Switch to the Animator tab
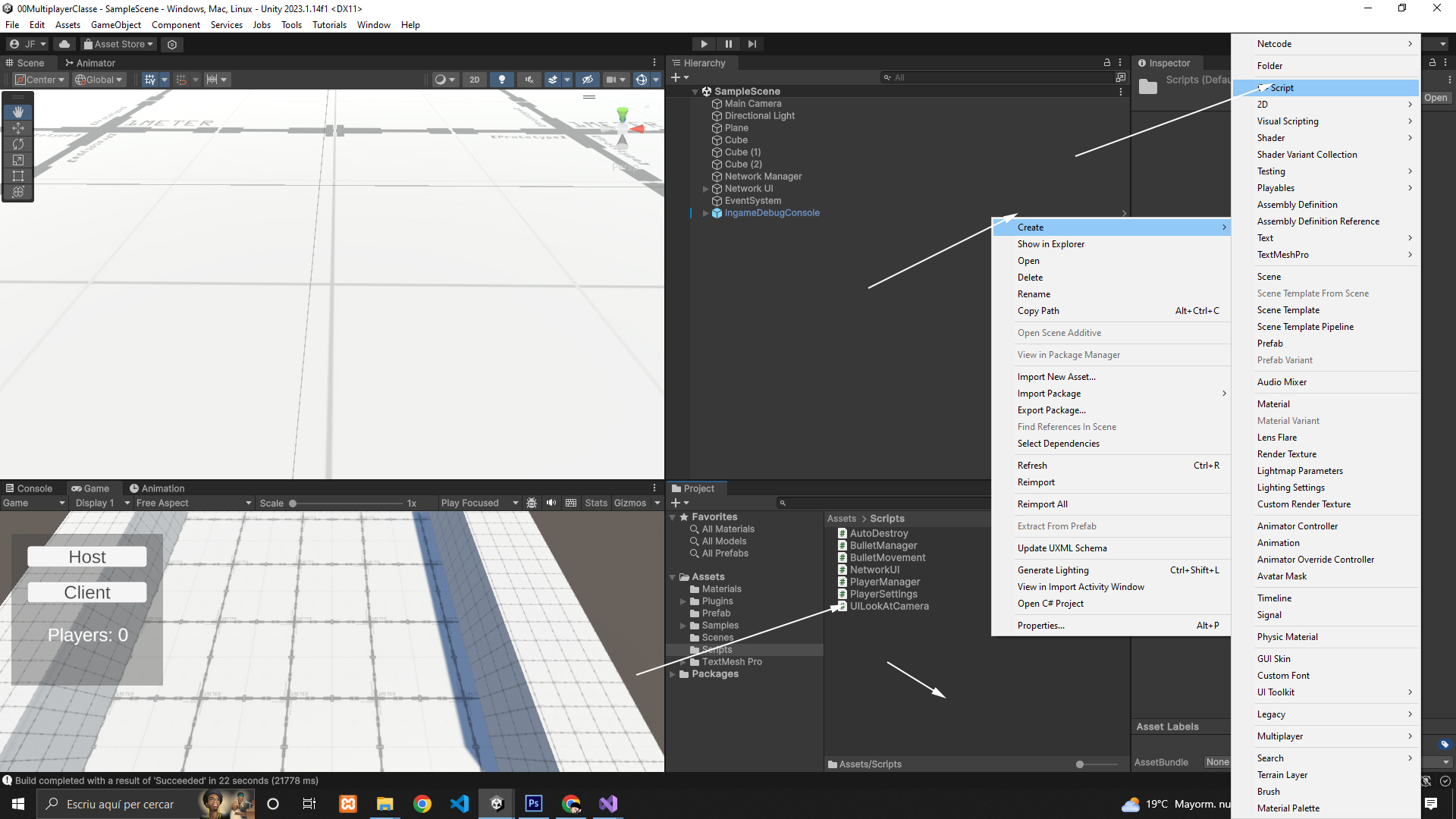Viewport: 1456px width, 819px height. click(89, 63)
